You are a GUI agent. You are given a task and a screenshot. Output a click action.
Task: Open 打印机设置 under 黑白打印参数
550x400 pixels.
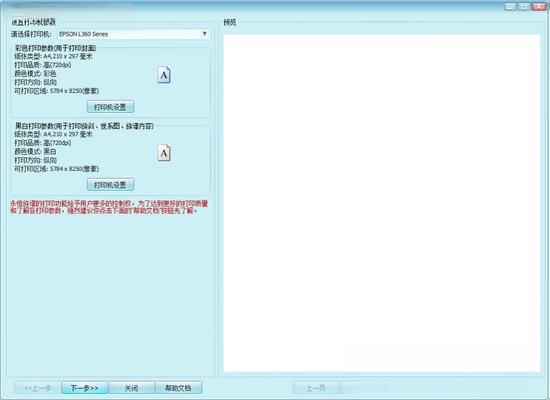[x=110, y=185]
